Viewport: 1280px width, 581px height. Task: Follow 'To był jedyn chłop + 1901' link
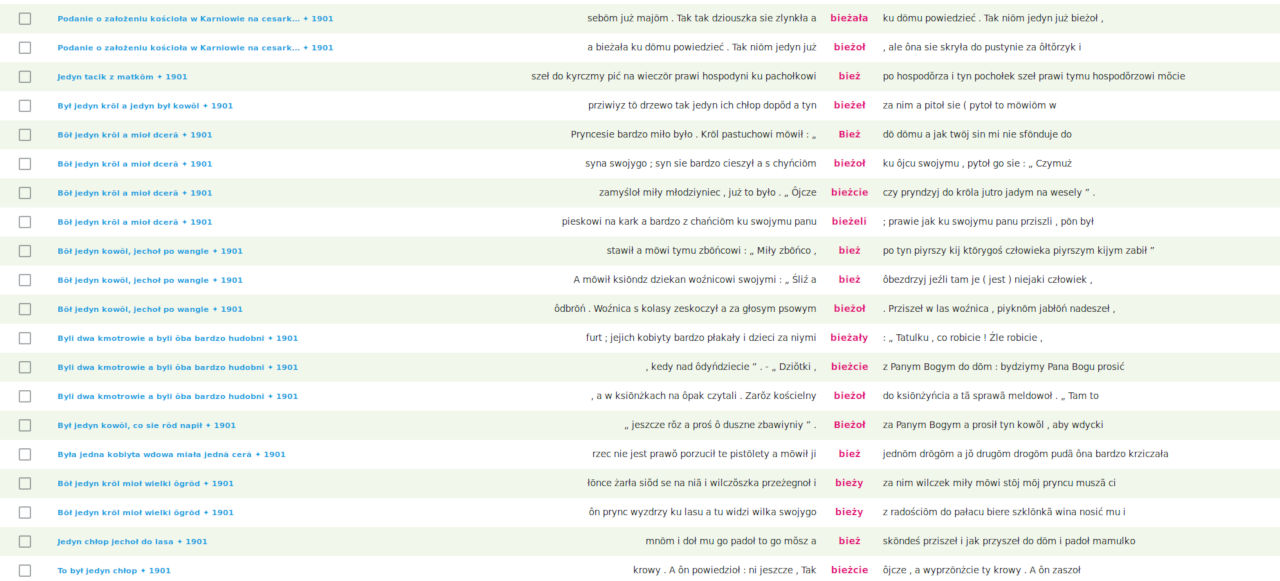pyautogui.click(x=114, y=571)
